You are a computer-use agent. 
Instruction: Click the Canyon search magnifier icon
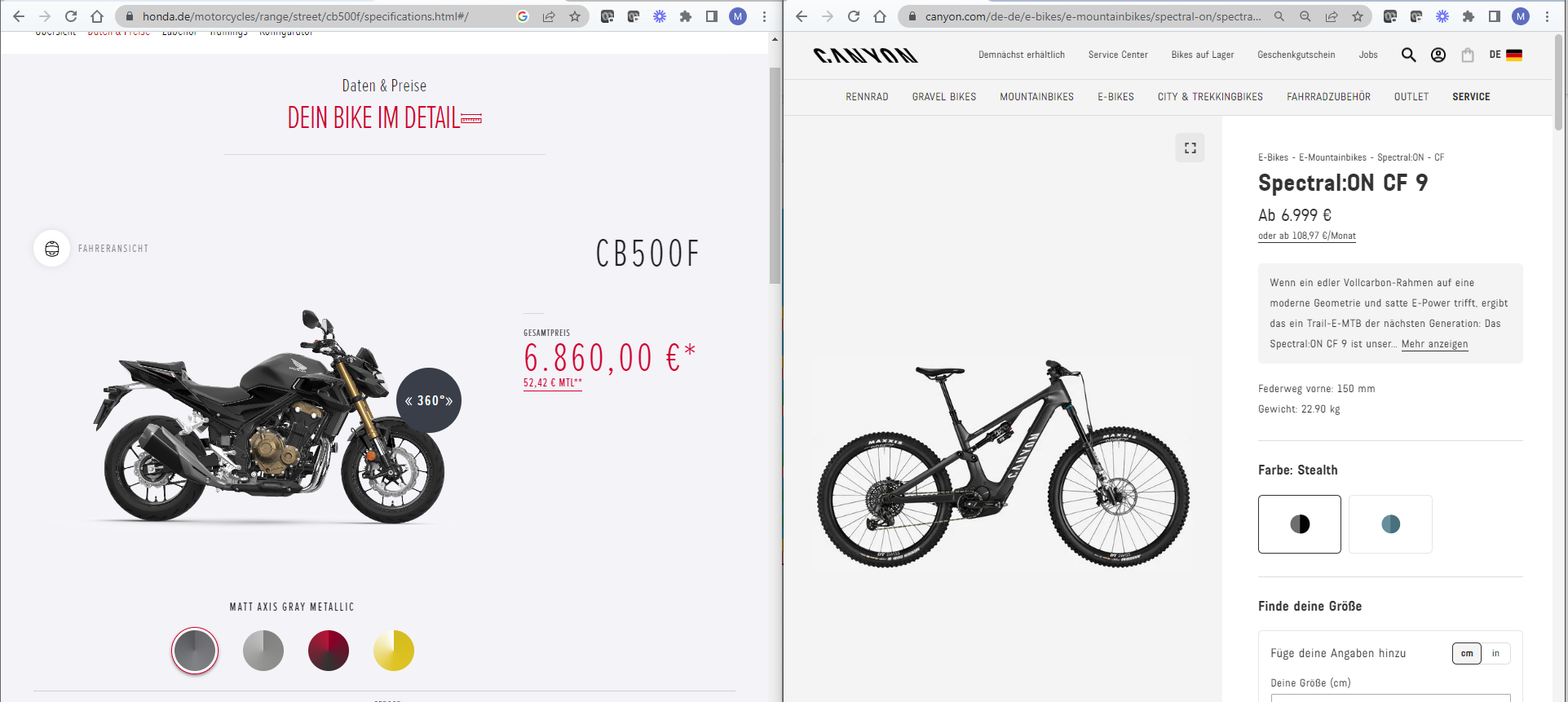[x=1408, y=55]
